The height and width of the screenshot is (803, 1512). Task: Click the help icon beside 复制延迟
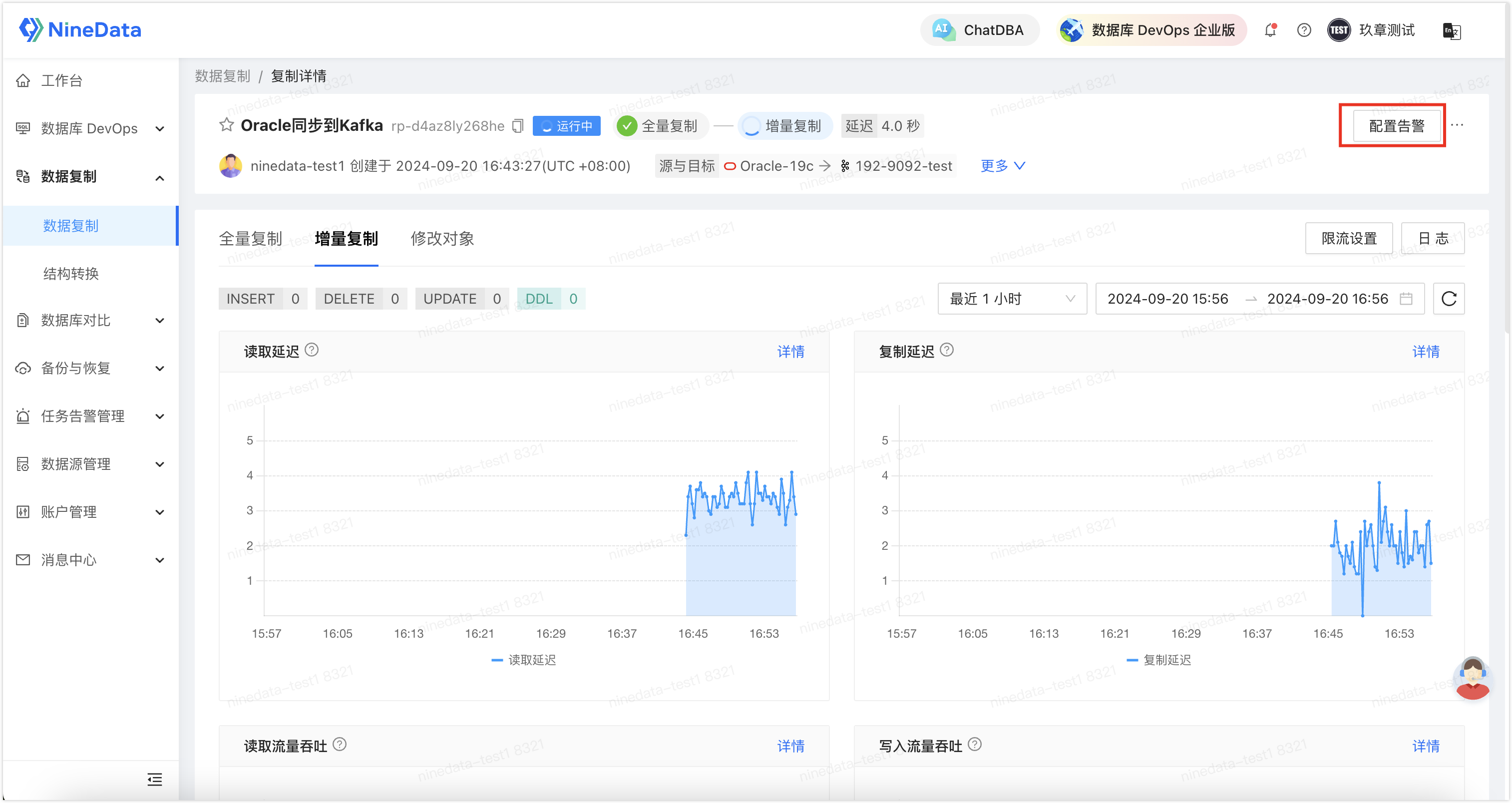click(947, 351)
